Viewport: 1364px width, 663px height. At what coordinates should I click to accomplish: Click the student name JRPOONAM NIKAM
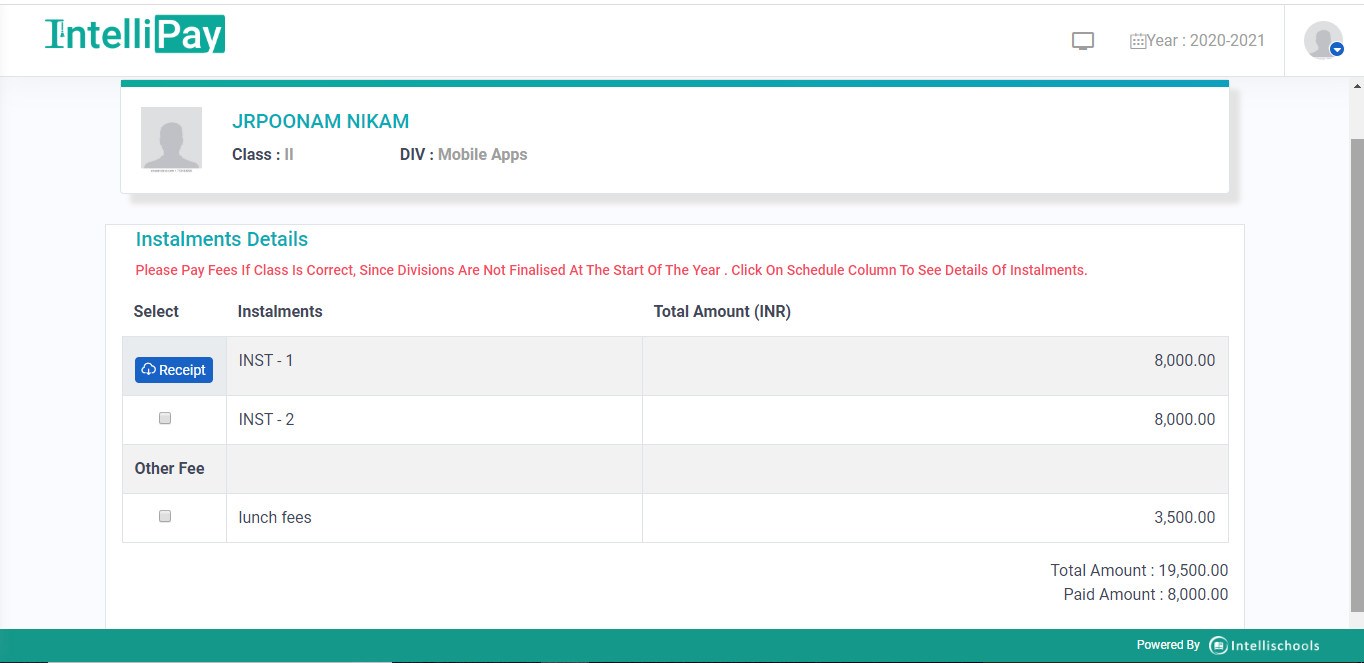pos(320,122)
